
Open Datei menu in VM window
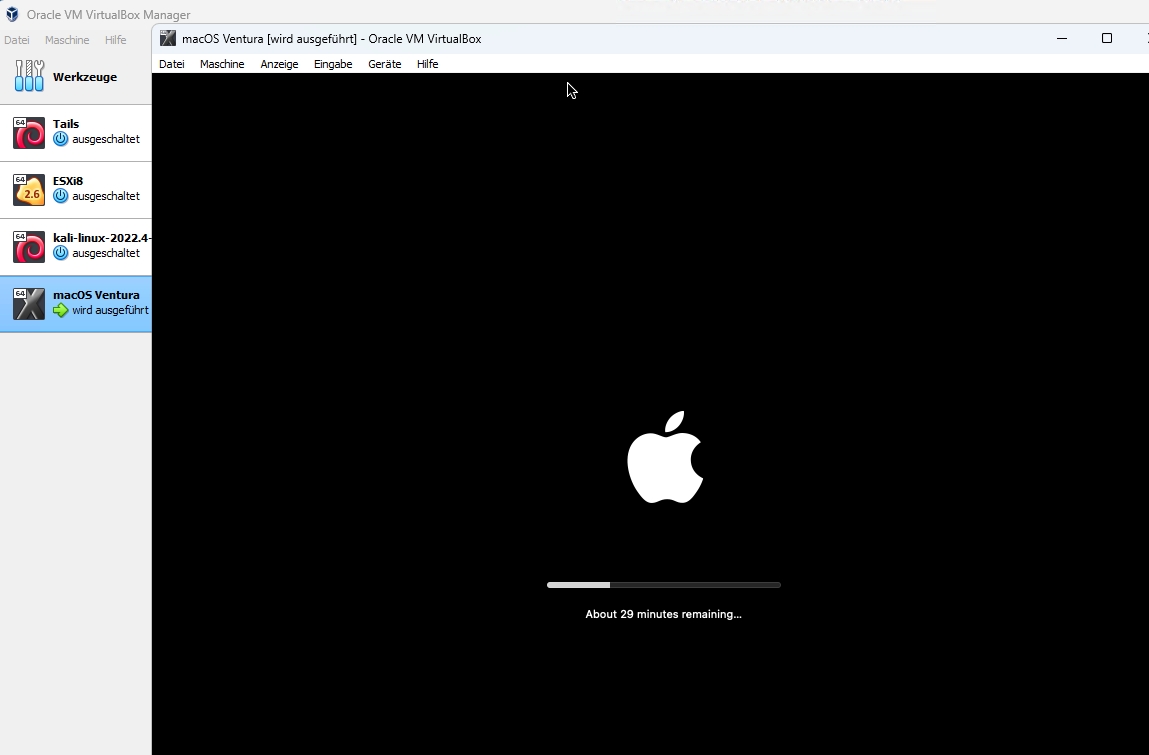point(171,64)
